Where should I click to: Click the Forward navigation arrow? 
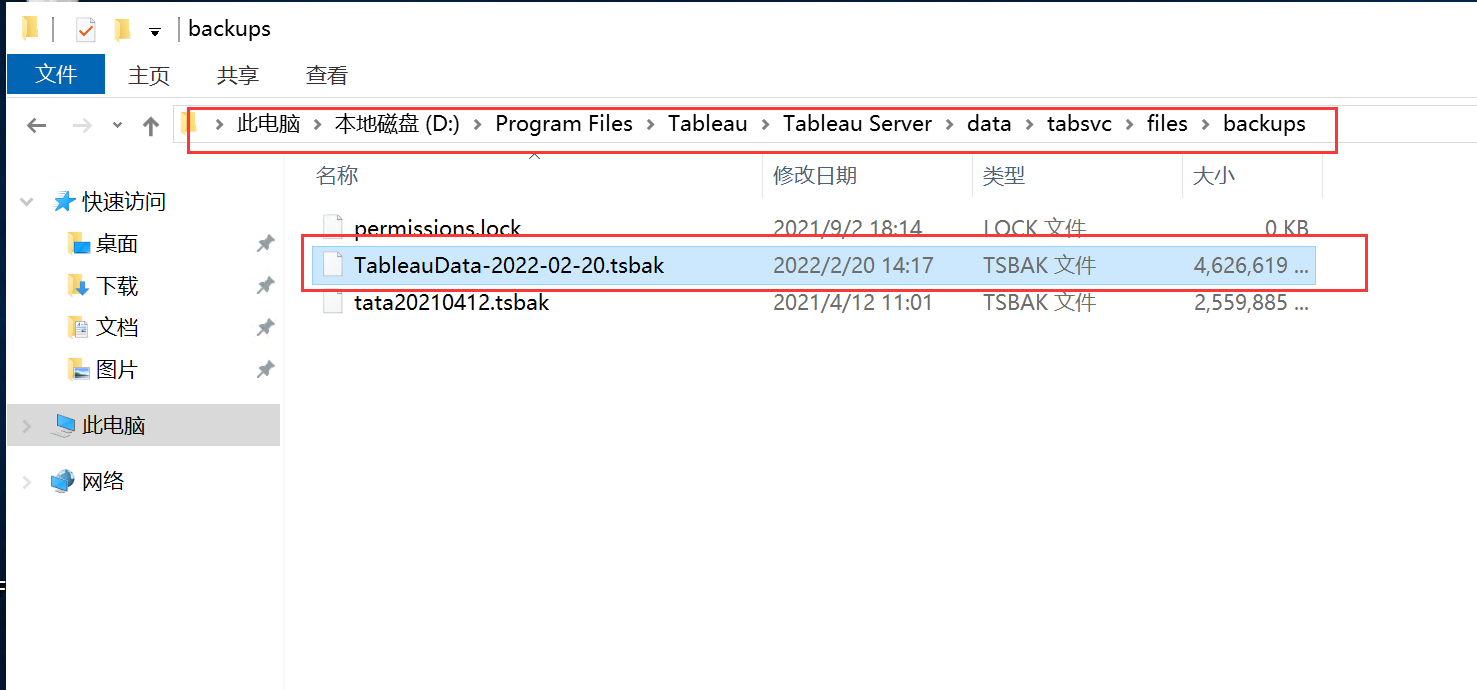[83, 125]
